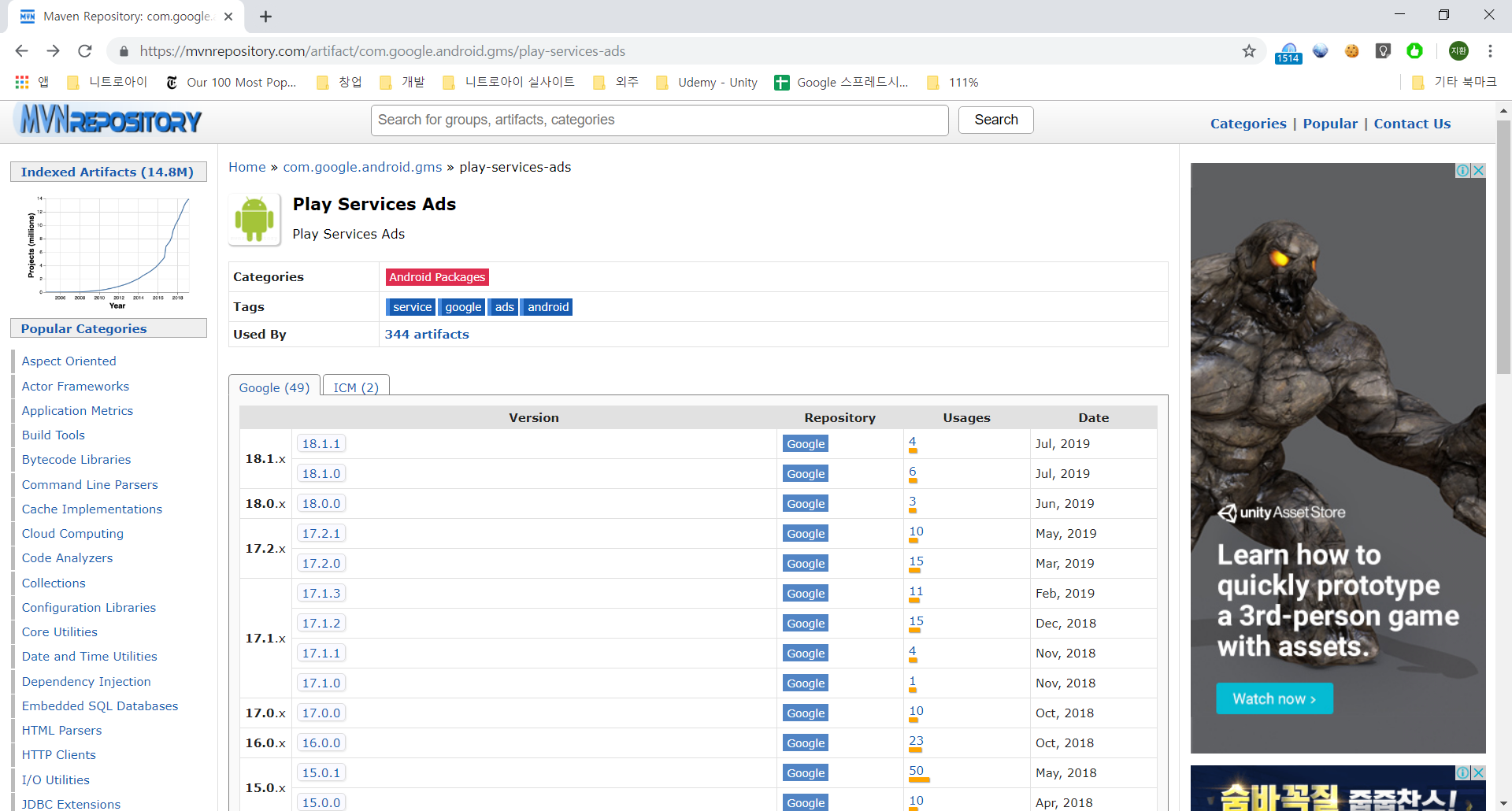Viewport: 1512px width, 811px height.
Task: Open the 111% bookmark folder
Action: [x=953, y=82]
